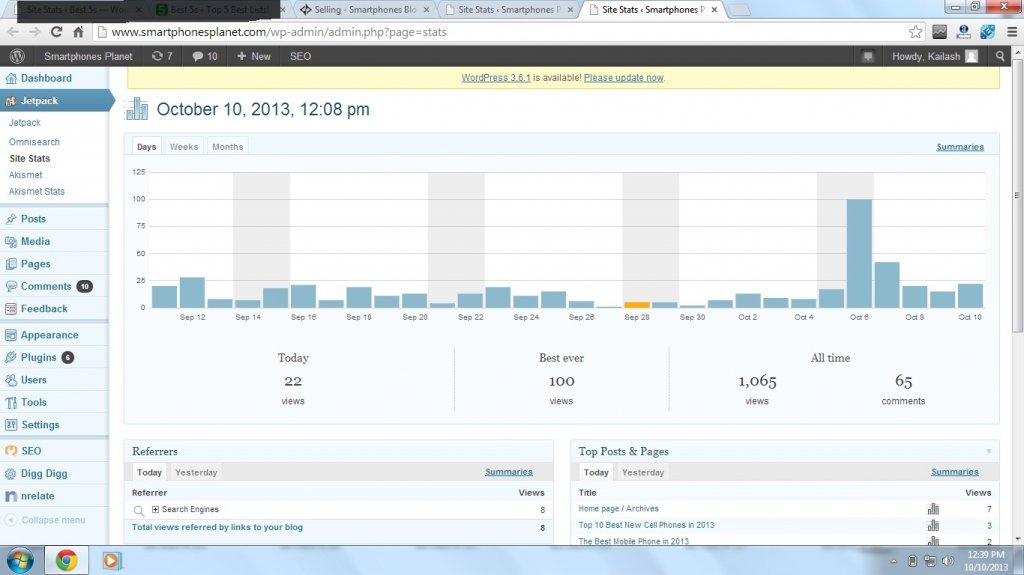Click the orange Sep 28 chart bar
The height and width of the screenshot is (575, 1024).
(637, 304)
